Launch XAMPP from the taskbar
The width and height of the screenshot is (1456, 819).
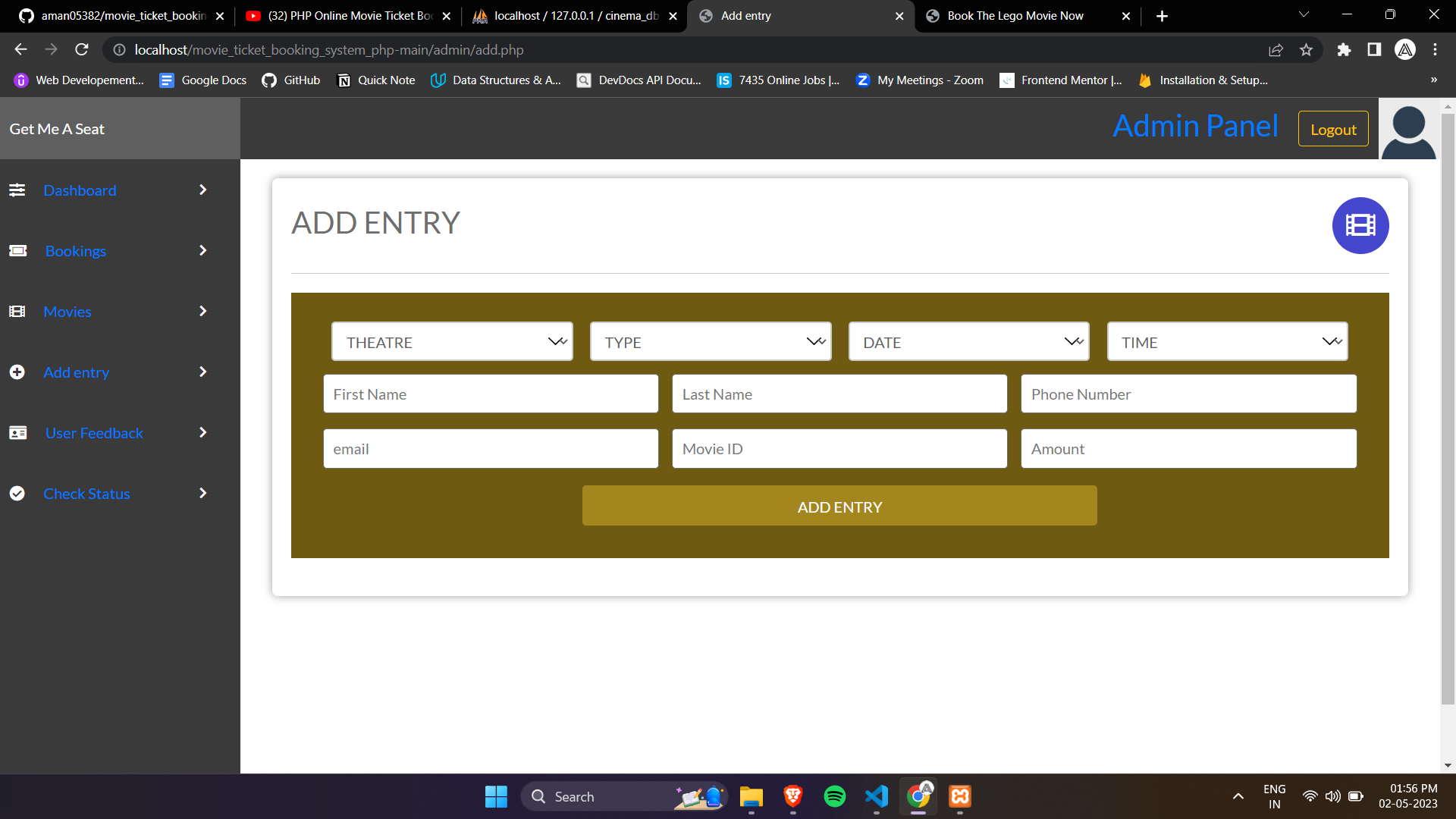click(x=959, y=796)
